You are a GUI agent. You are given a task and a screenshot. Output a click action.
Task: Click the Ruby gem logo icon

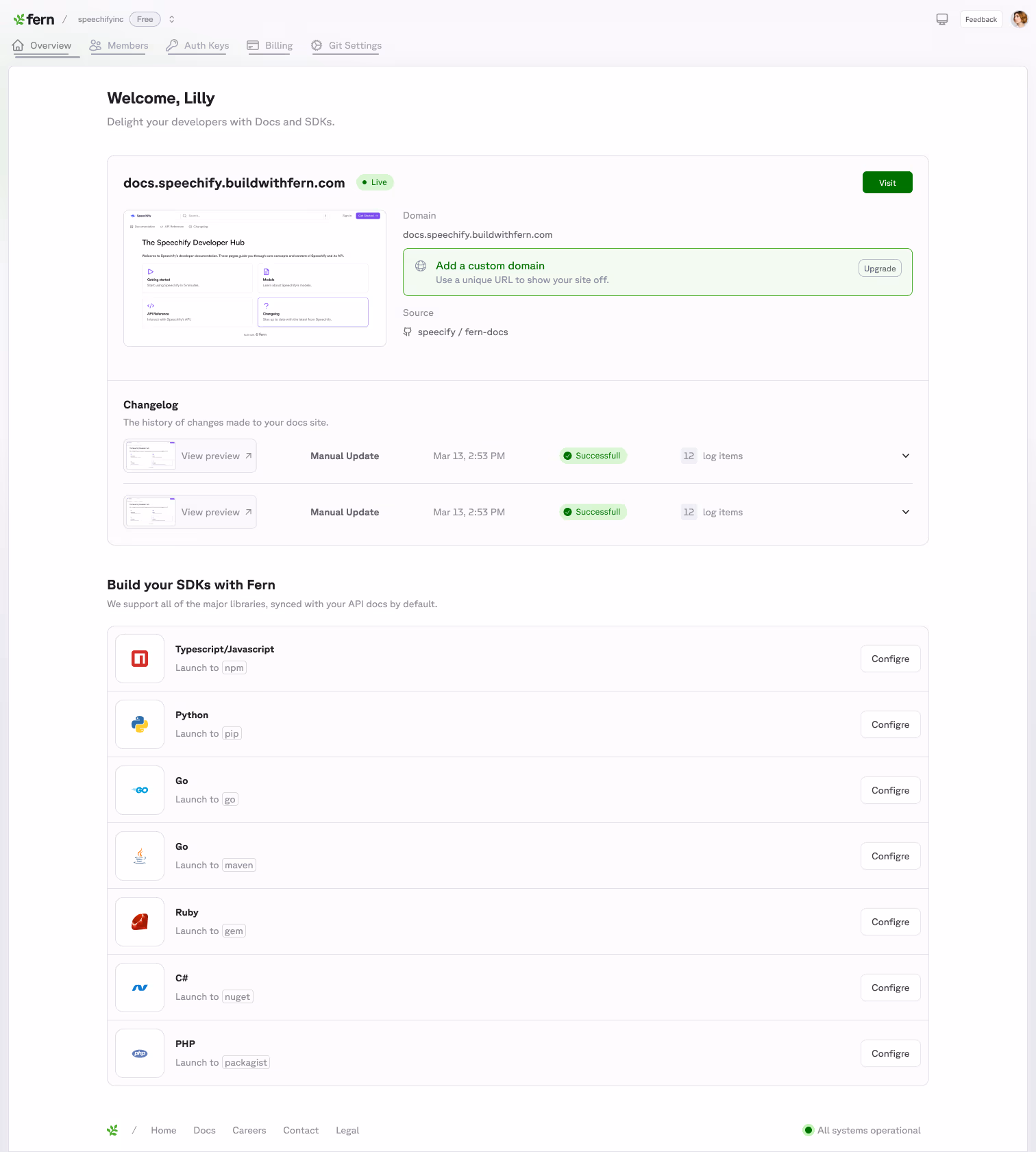click(140, 922)
